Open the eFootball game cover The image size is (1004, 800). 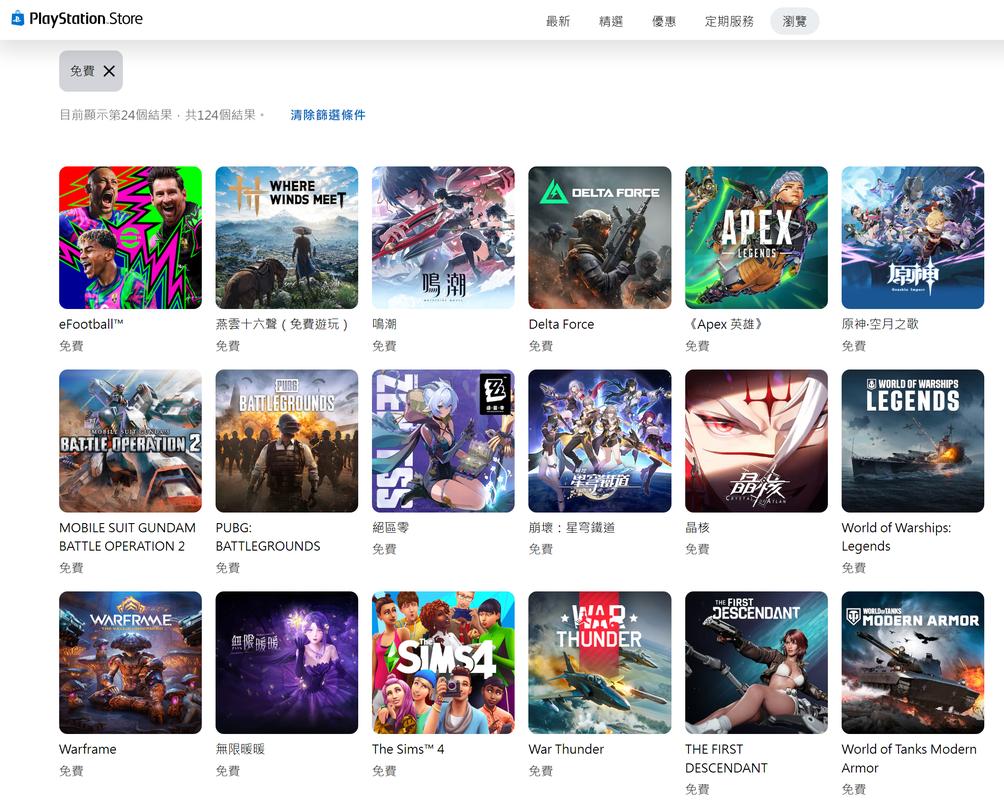coord(130,238)
